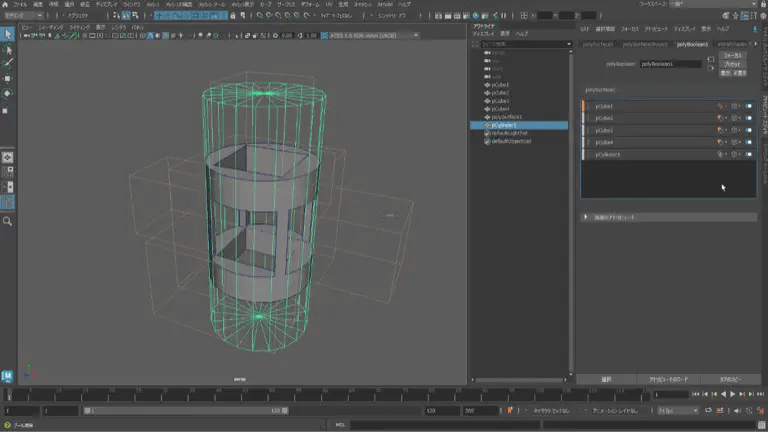
Task: Click boolean operation icon in pCube1 row
Action: [720, 106]
